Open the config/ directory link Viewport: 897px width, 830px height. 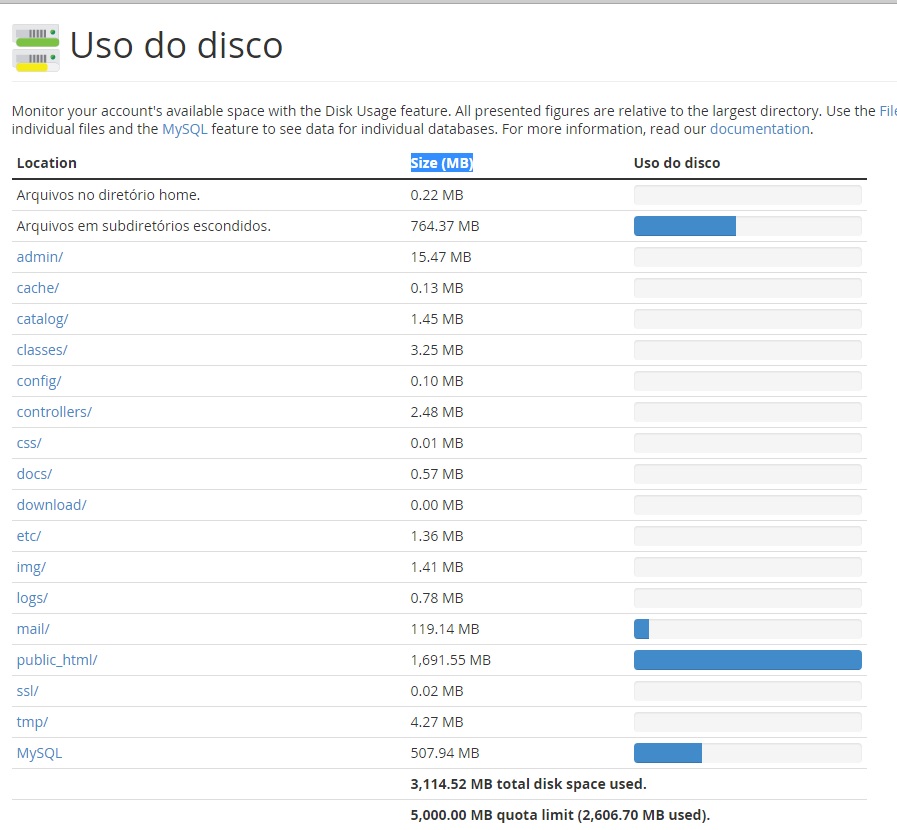pos(39,381)
